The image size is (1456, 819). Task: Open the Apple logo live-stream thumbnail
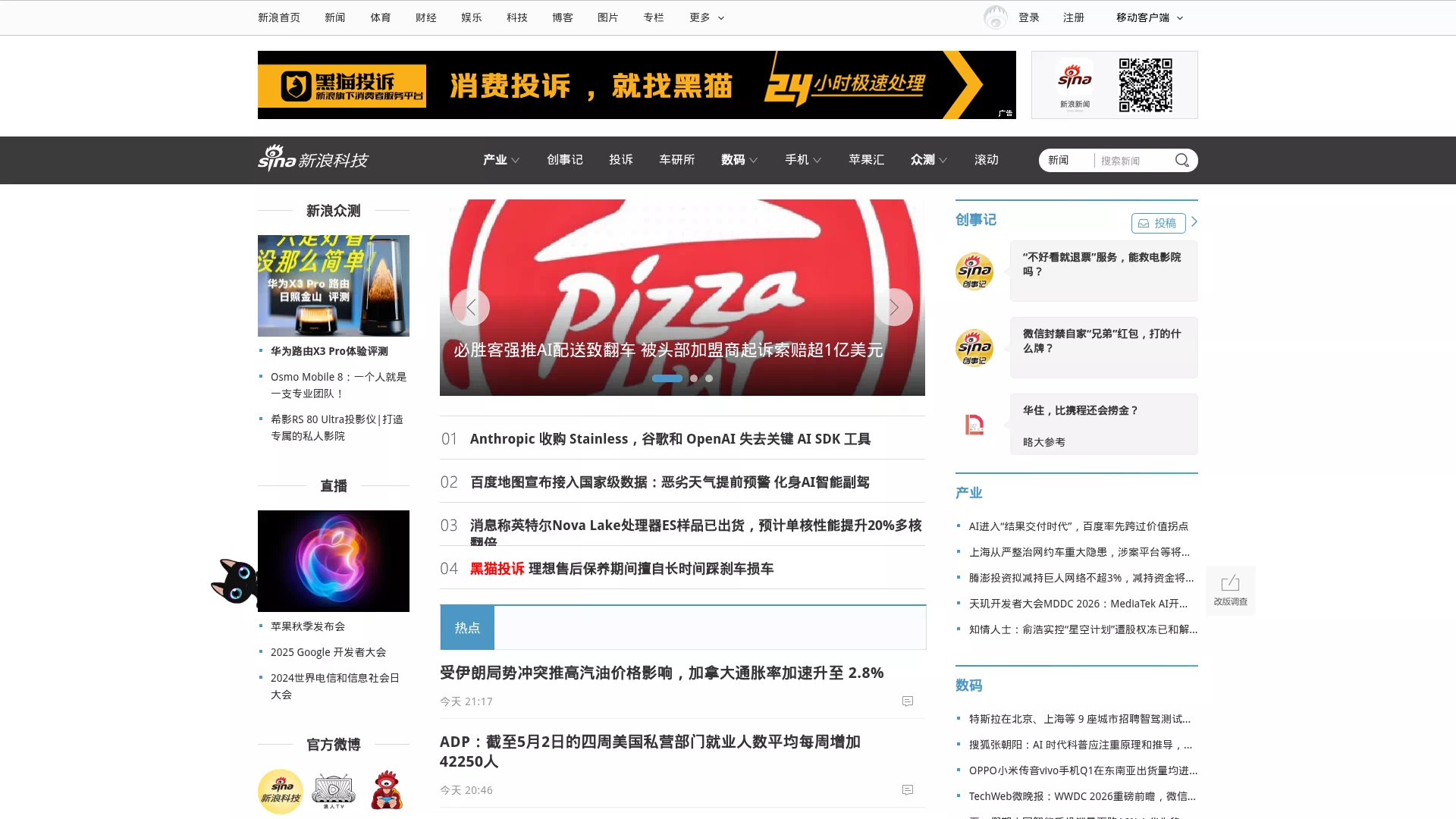tap(334, 561)
